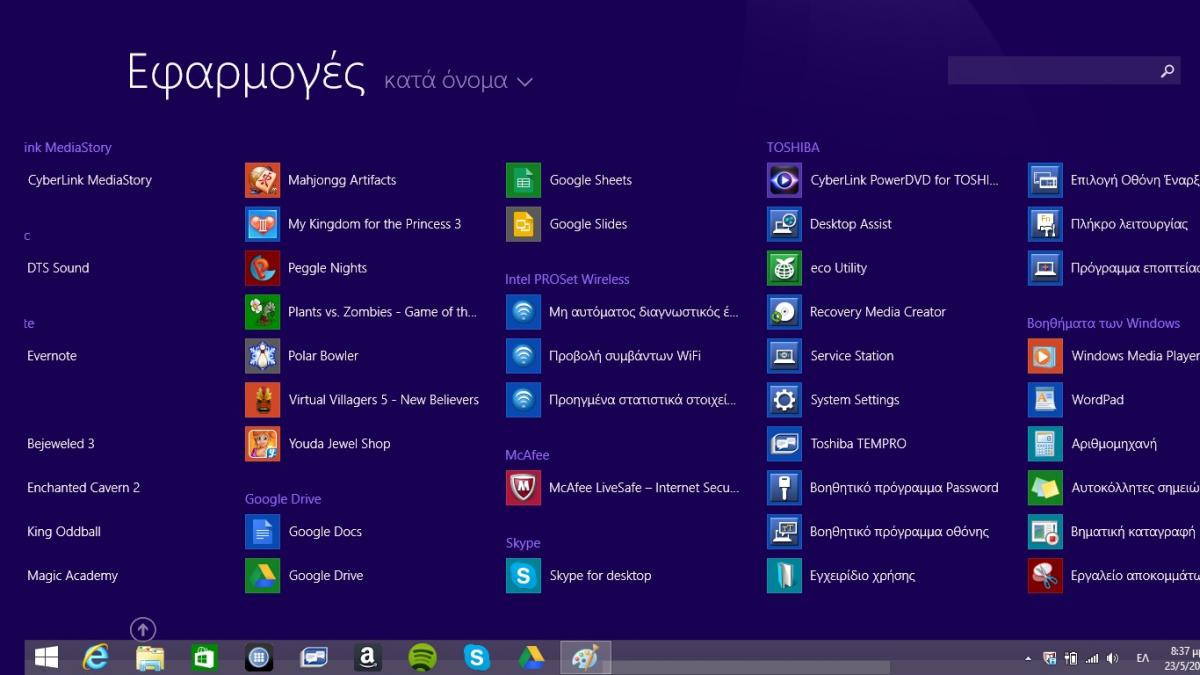Click the circled up arrow button

click(x=143, y=629)
